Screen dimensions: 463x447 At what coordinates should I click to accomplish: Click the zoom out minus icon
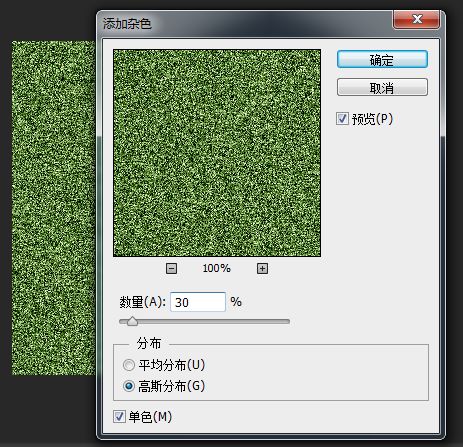[x=171, y=268]
